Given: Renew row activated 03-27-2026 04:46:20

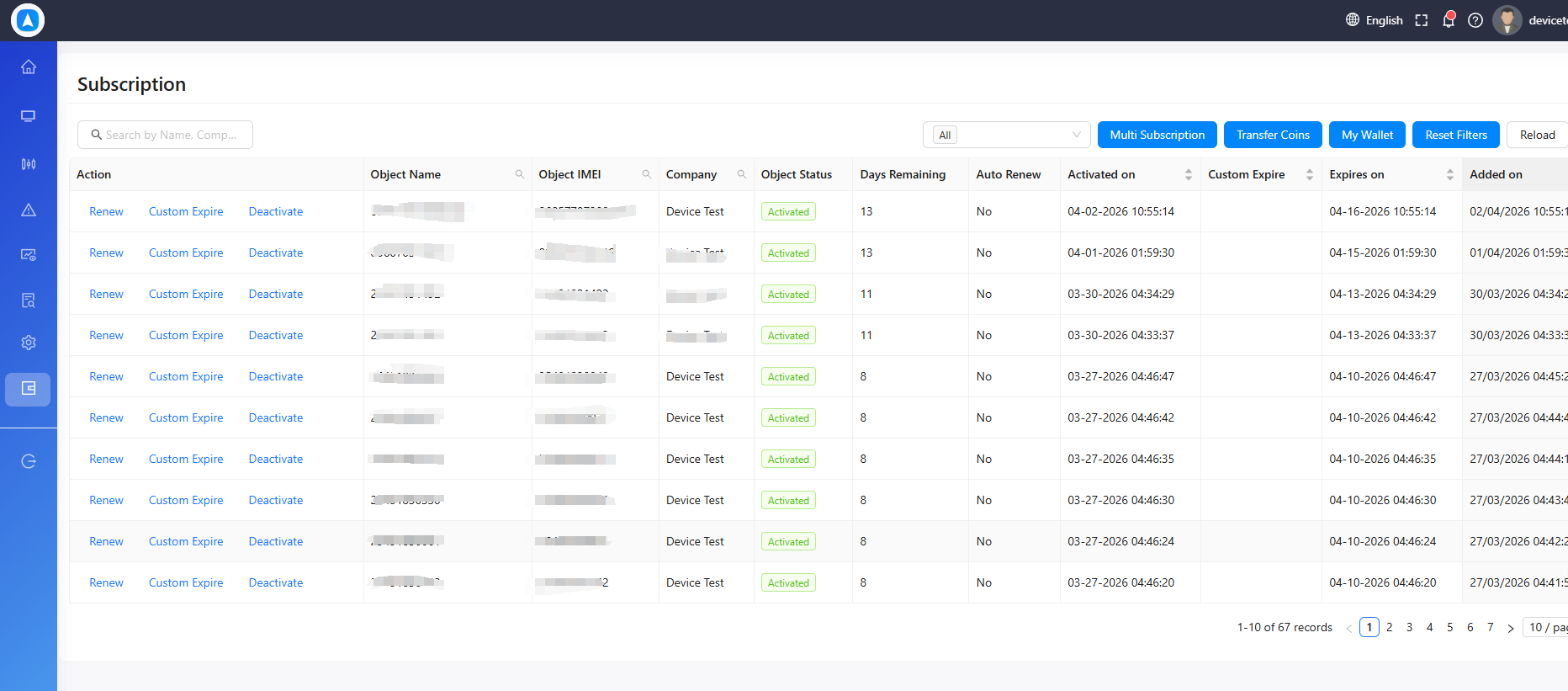Looking at the screenshot, I should 106,582.
